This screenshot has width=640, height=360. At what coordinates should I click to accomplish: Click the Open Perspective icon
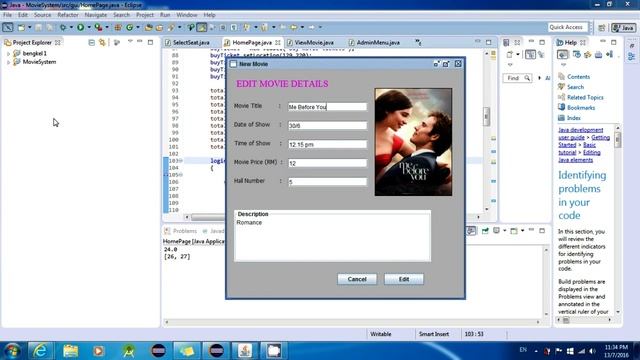click(602, 27)
